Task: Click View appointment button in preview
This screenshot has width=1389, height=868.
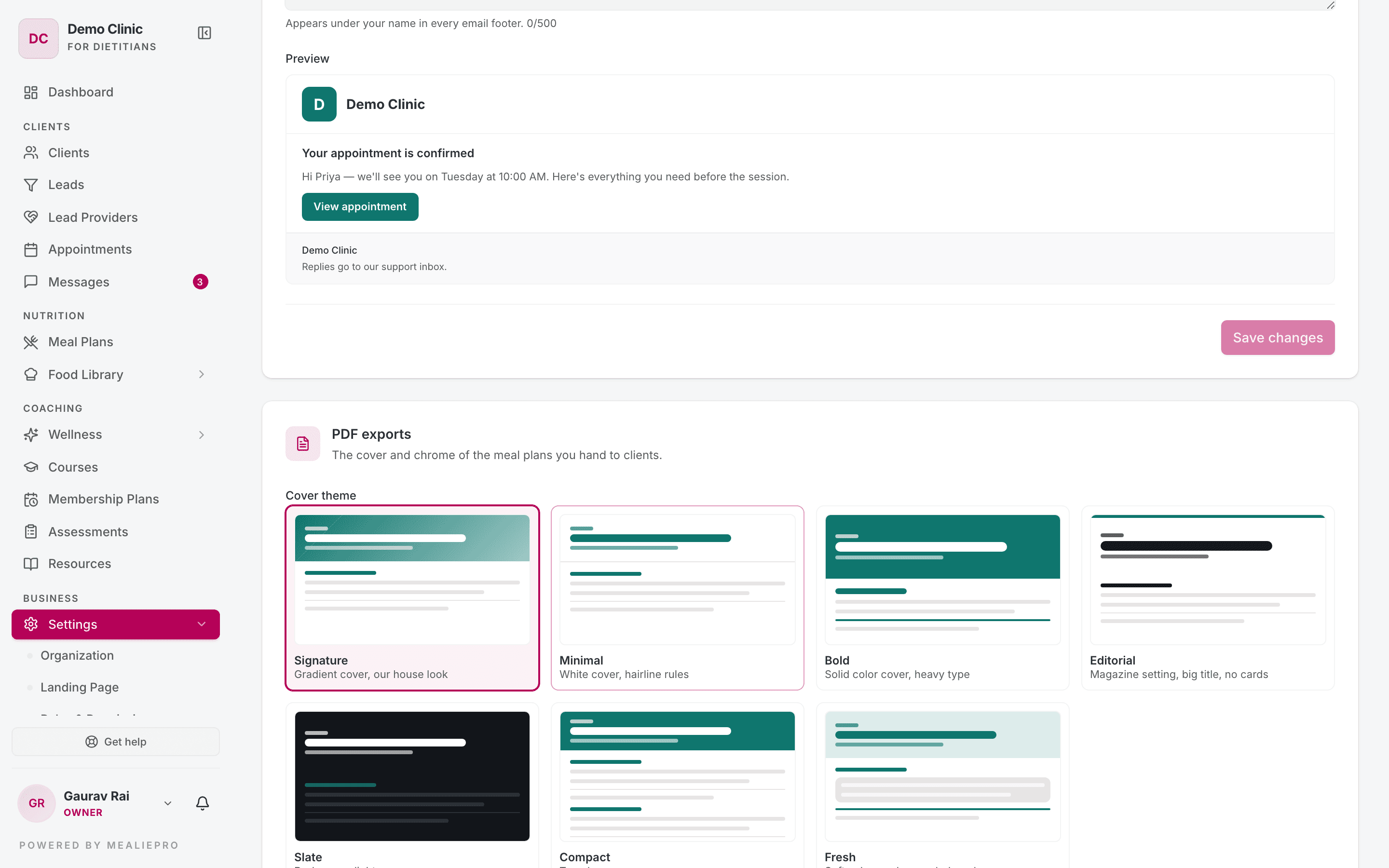Action: click(x=360, y=207)
